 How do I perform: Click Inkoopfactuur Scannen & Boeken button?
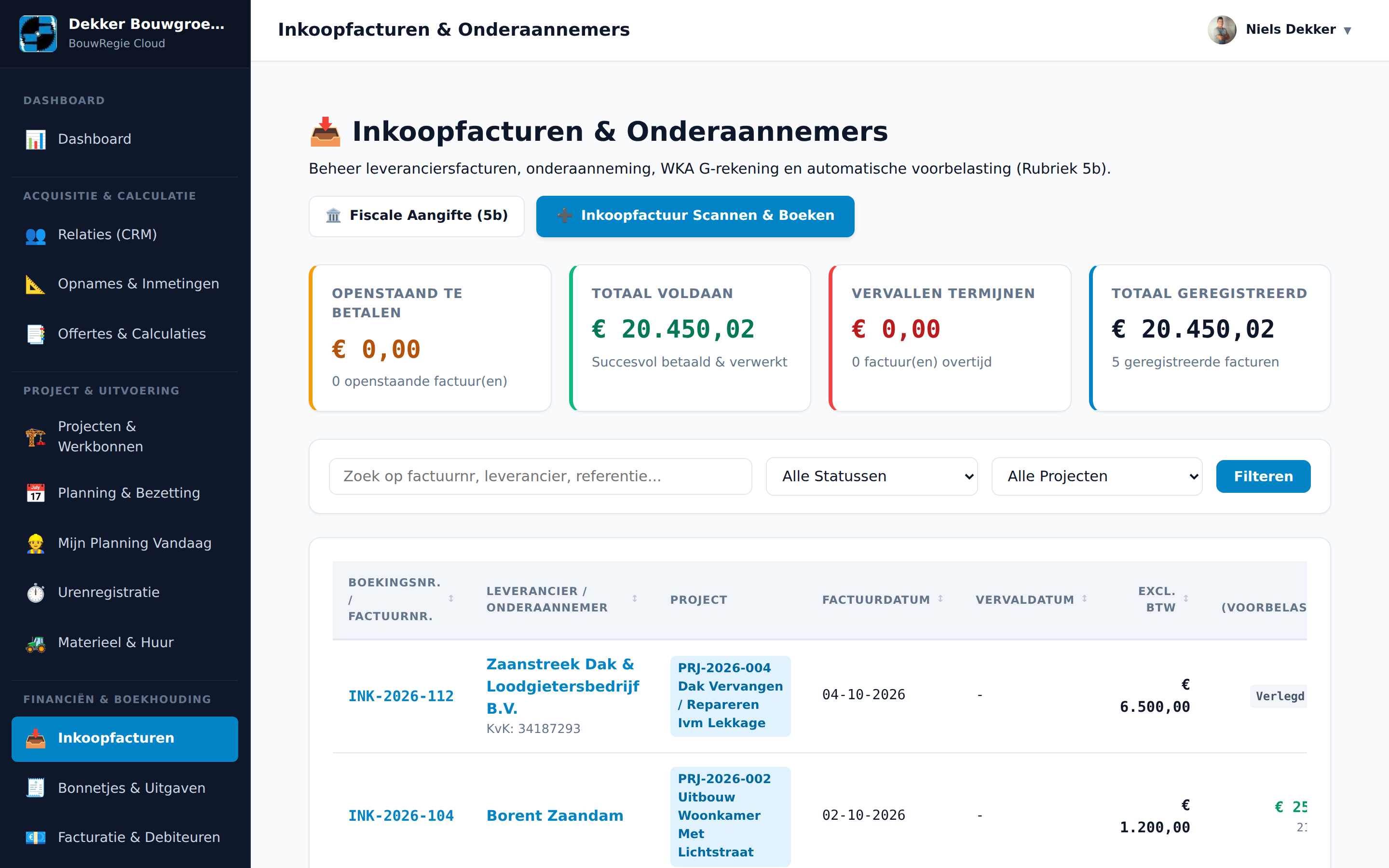click(695, 216)
